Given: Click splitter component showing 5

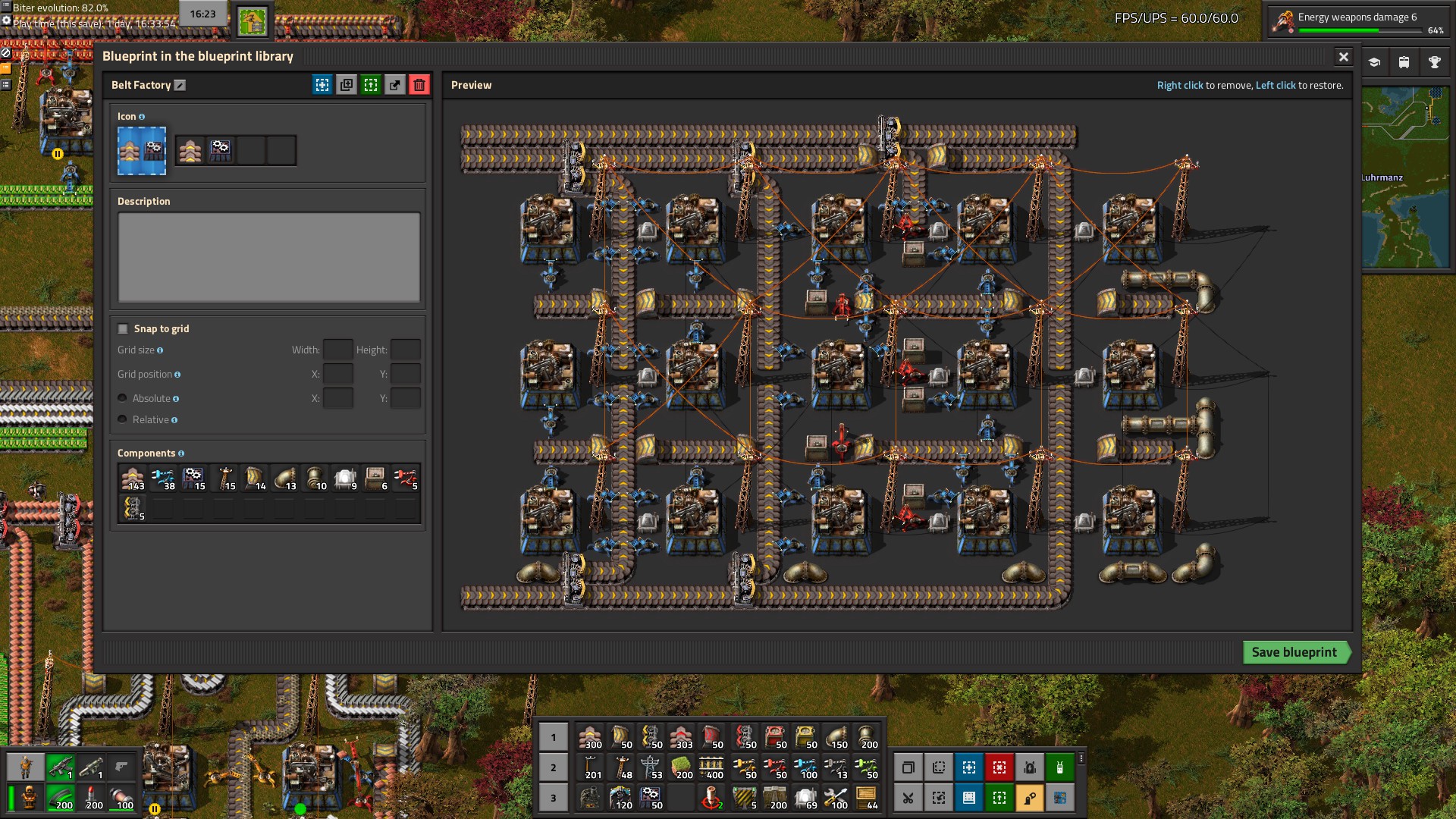Looking at the screenshot, I should pos(133,509).
